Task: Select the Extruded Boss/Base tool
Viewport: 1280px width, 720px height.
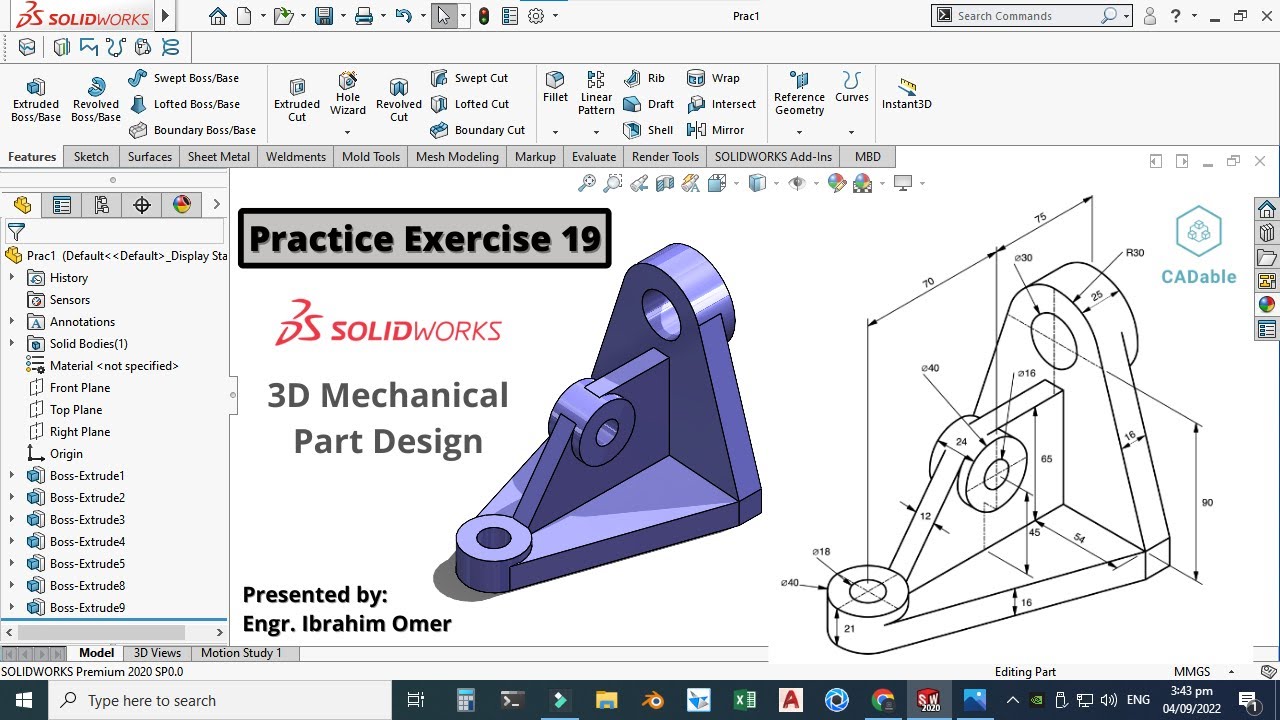Action: tap(36, 100)
